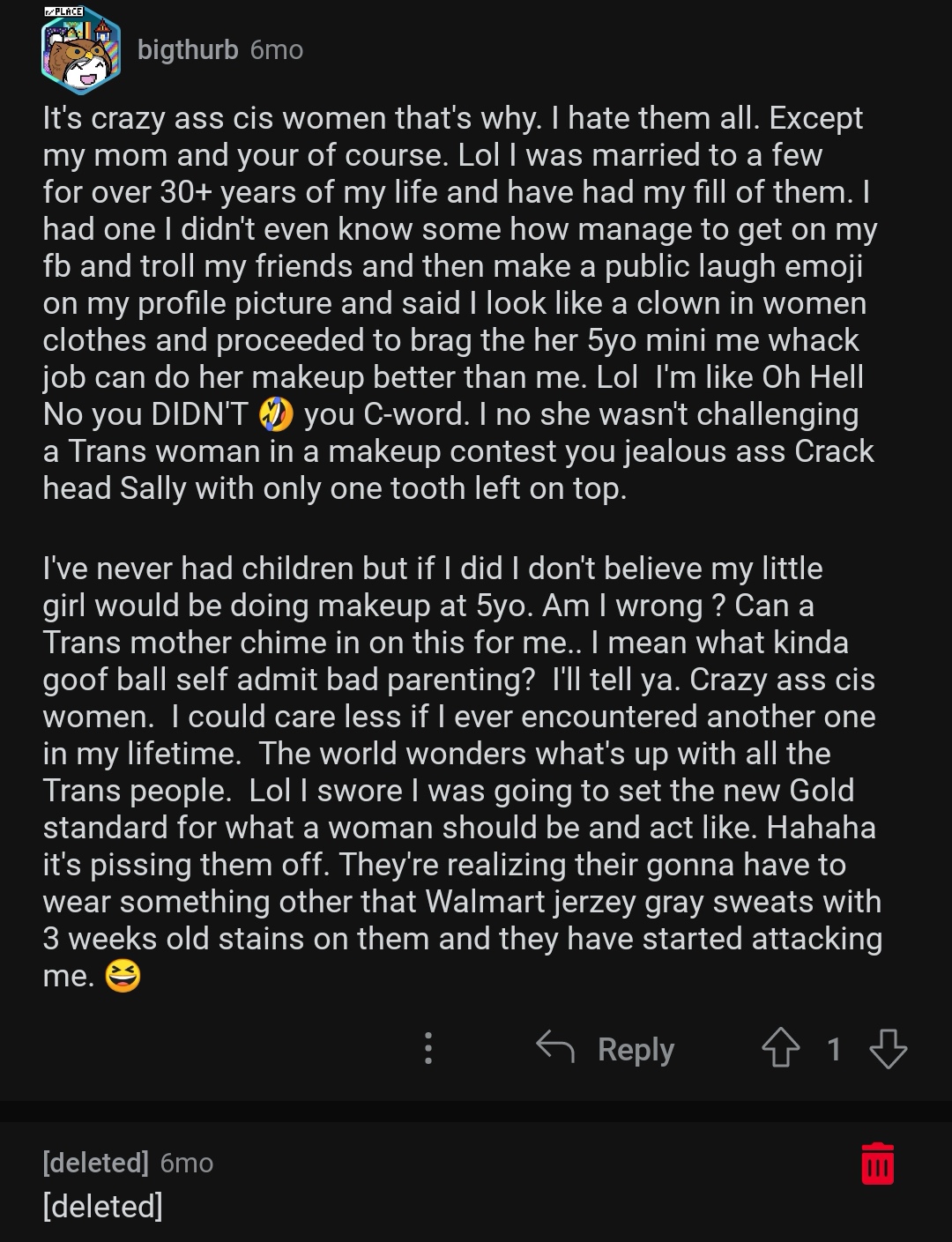This screenshot has width=952, height=1242.
Task: Tap the line 'head Sally with only one tooth'
Action: coord(335,487)
